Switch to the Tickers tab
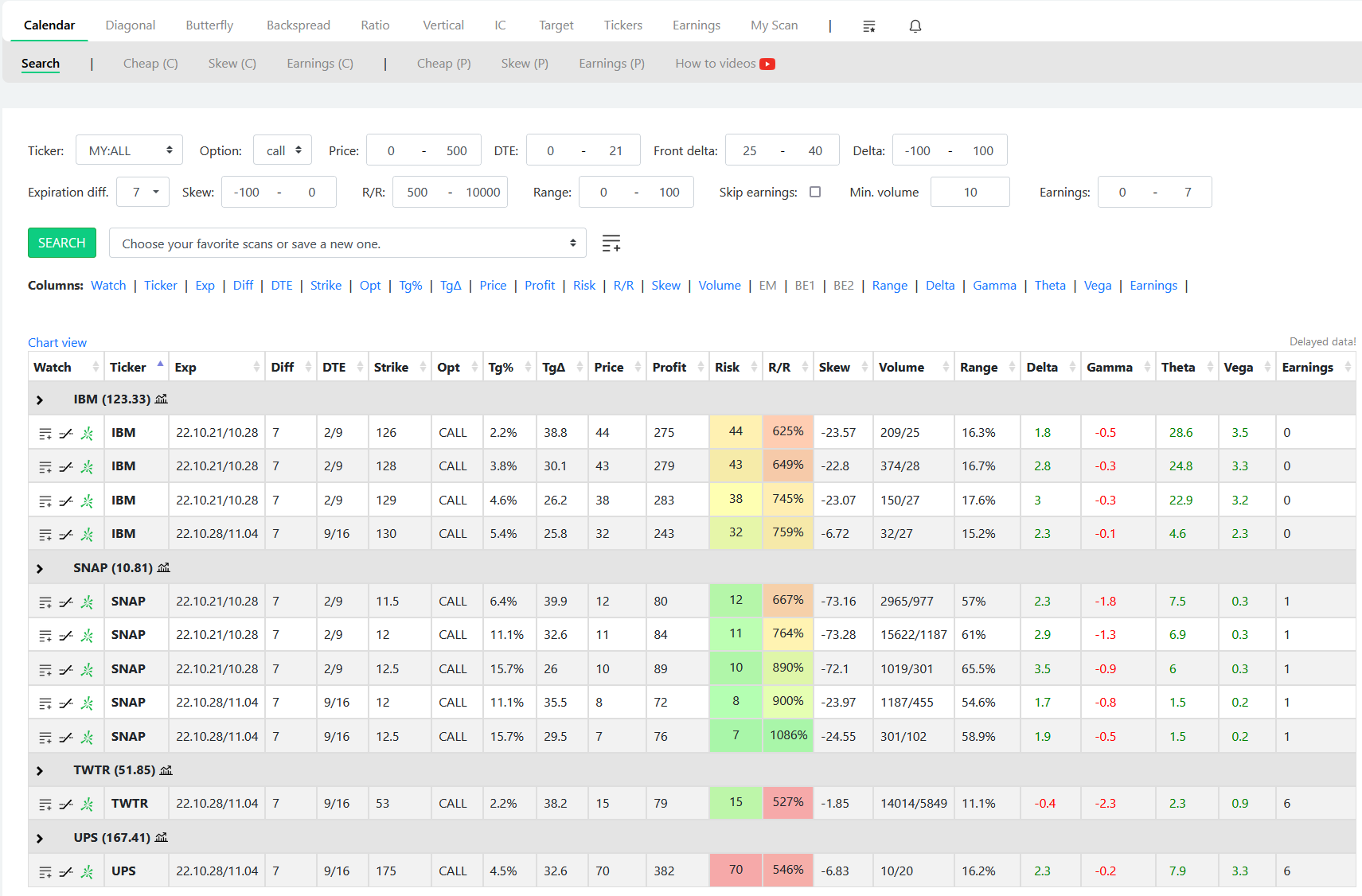Image resolution: width=1362 pixels, height=896 pixels. pos(622,25)
